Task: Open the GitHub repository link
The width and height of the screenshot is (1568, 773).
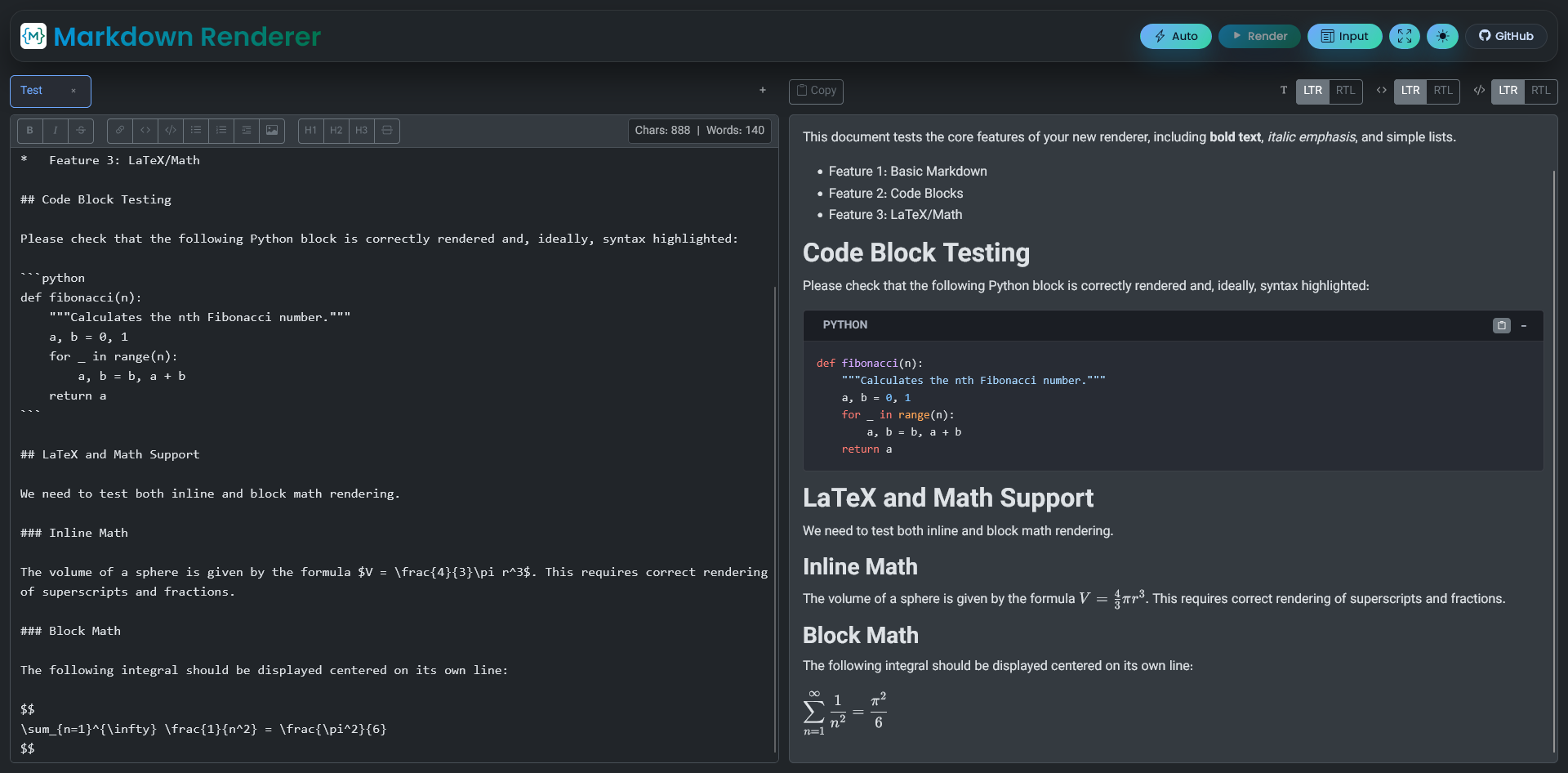Action: (1506, 36)
